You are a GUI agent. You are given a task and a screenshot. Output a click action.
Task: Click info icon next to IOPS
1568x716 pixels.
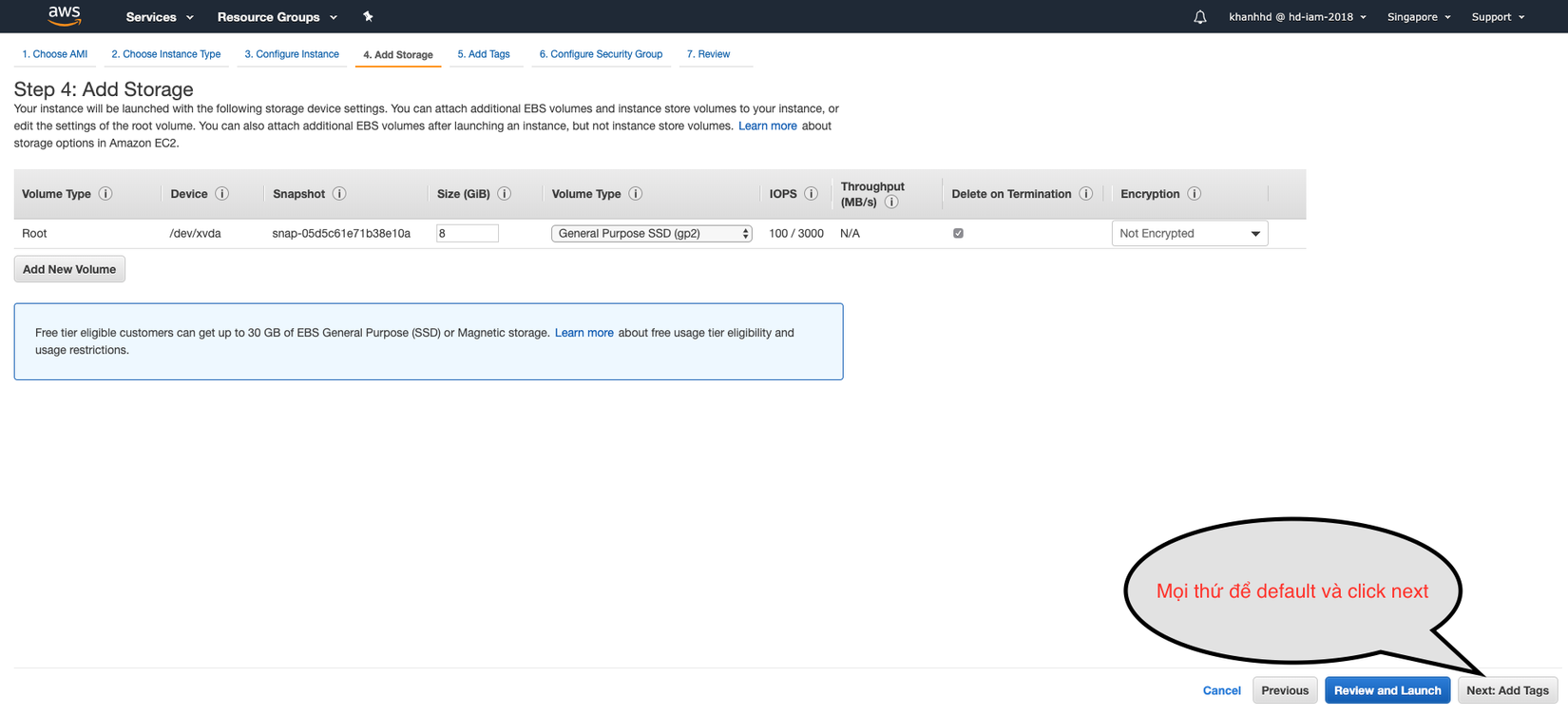(x=811, y=194)
